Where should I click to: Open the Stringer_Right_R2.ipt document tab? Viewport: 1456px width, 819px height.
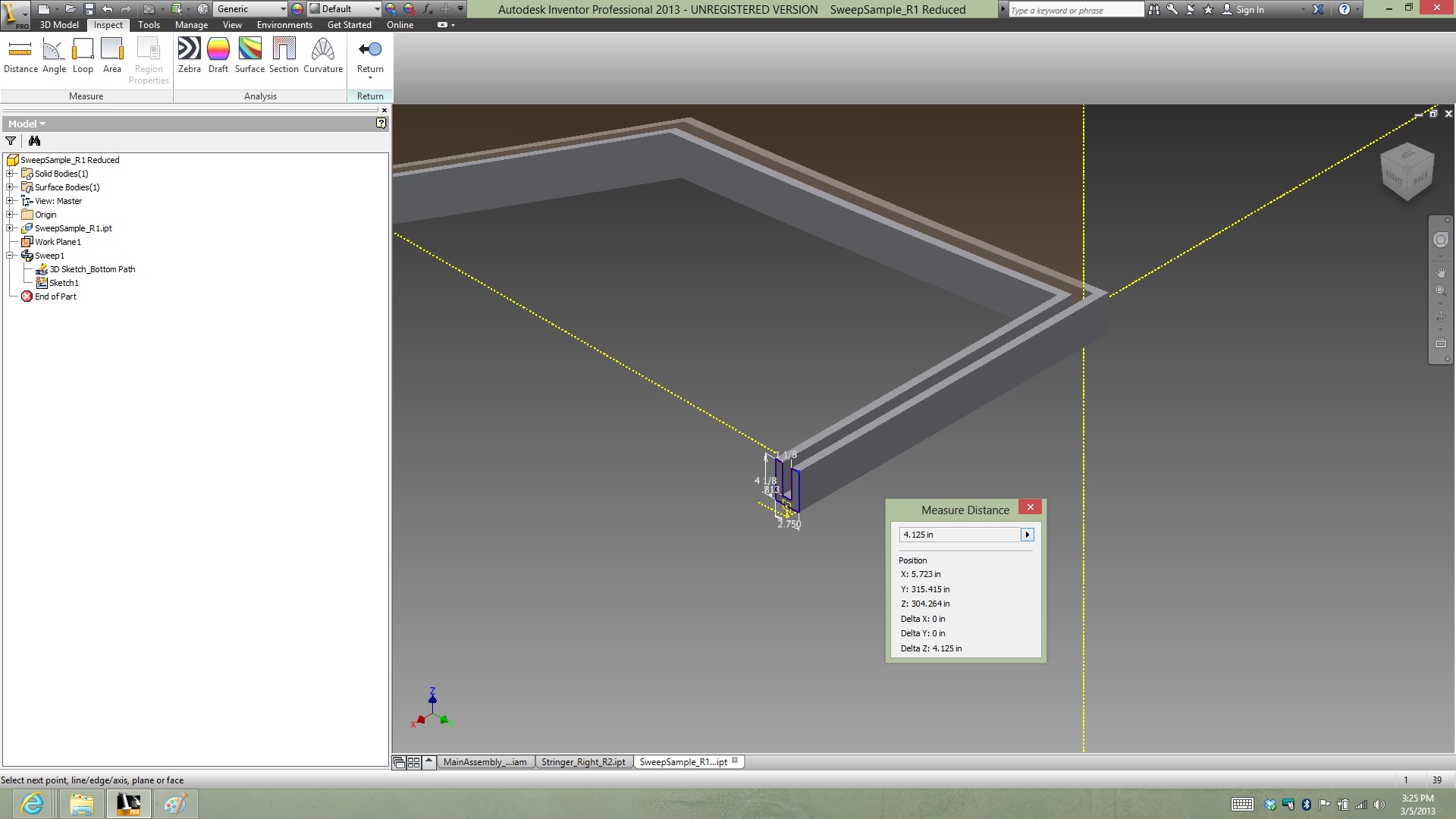click(583, 762)
